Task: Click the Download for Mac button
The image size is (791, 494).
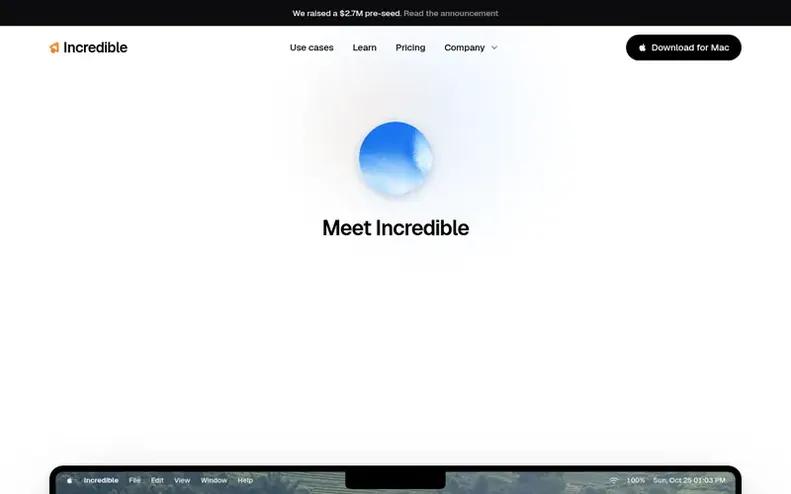Action: (684, 47)
